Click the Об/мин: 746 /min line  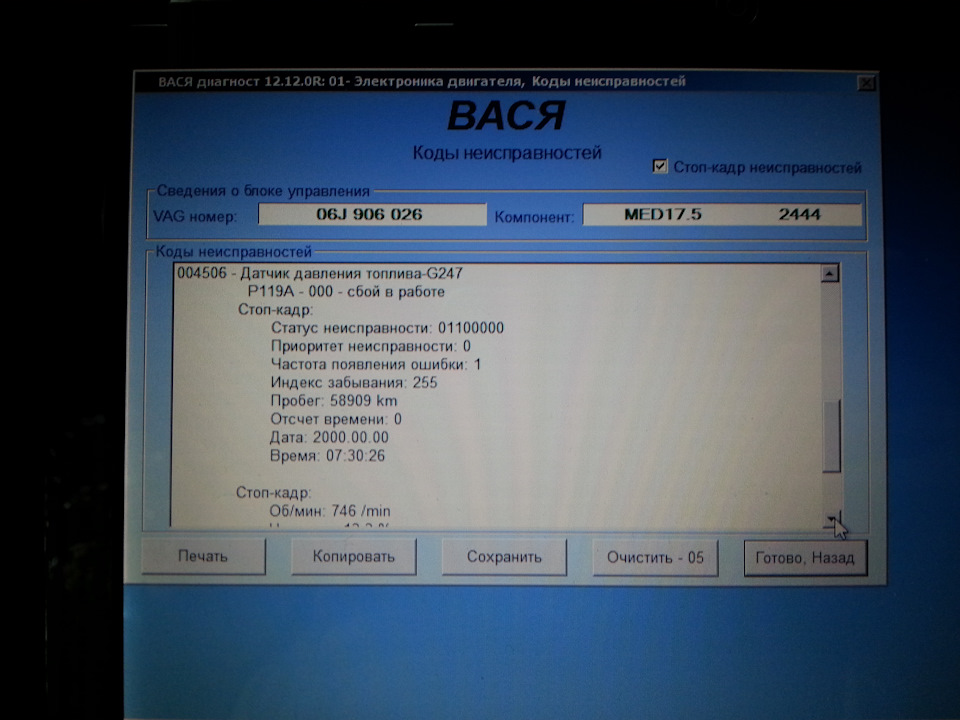[x=329, y=511]
